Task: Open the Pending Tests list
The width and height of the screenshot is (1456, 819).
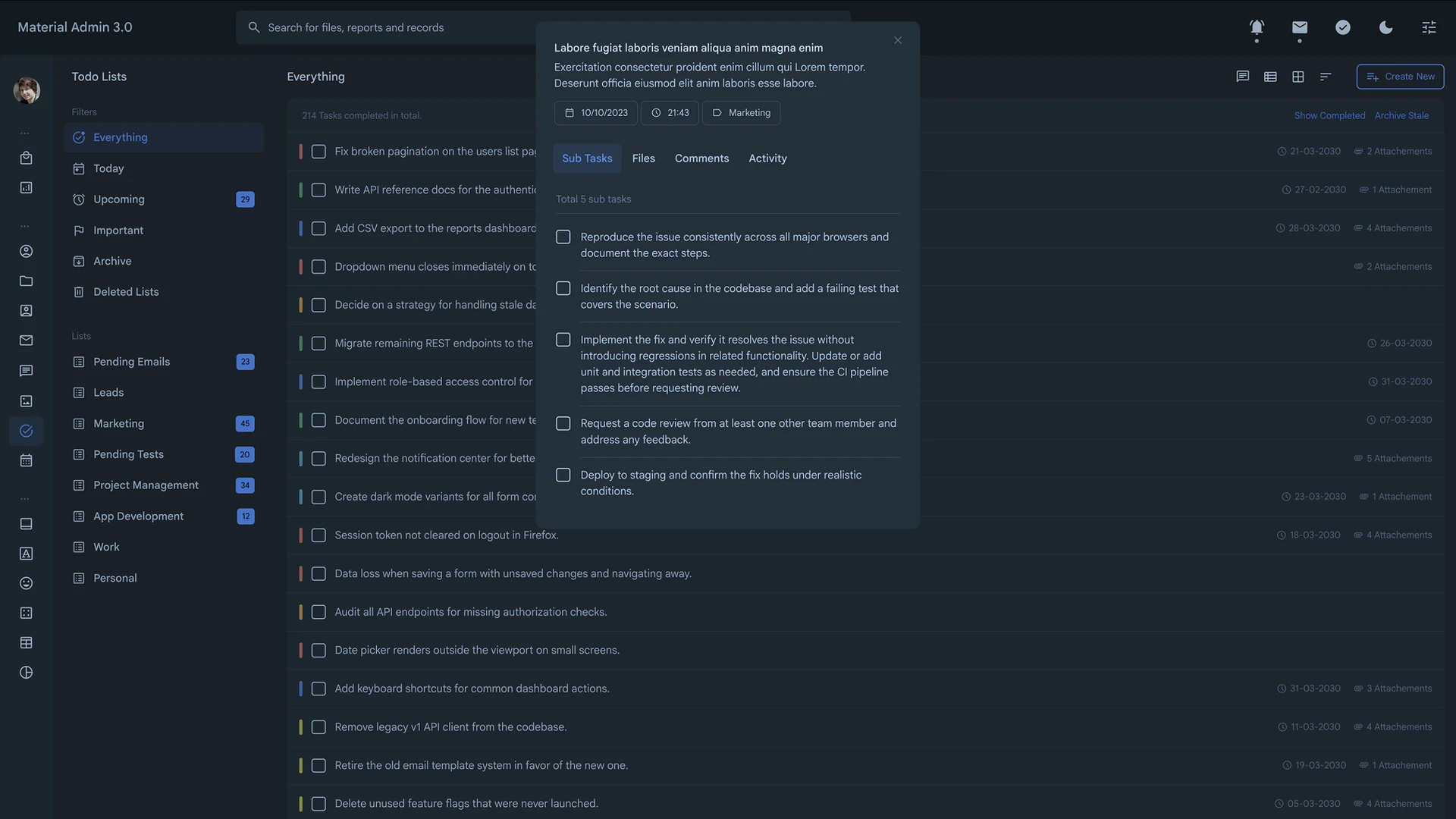Action: click(164, 454)
